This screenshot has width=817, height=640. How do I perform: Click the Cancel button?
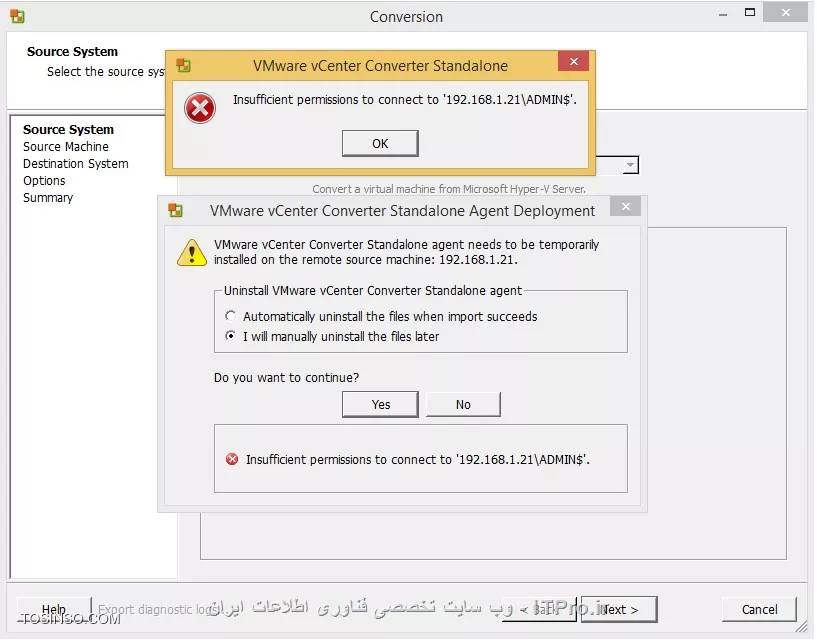point(759,609)
